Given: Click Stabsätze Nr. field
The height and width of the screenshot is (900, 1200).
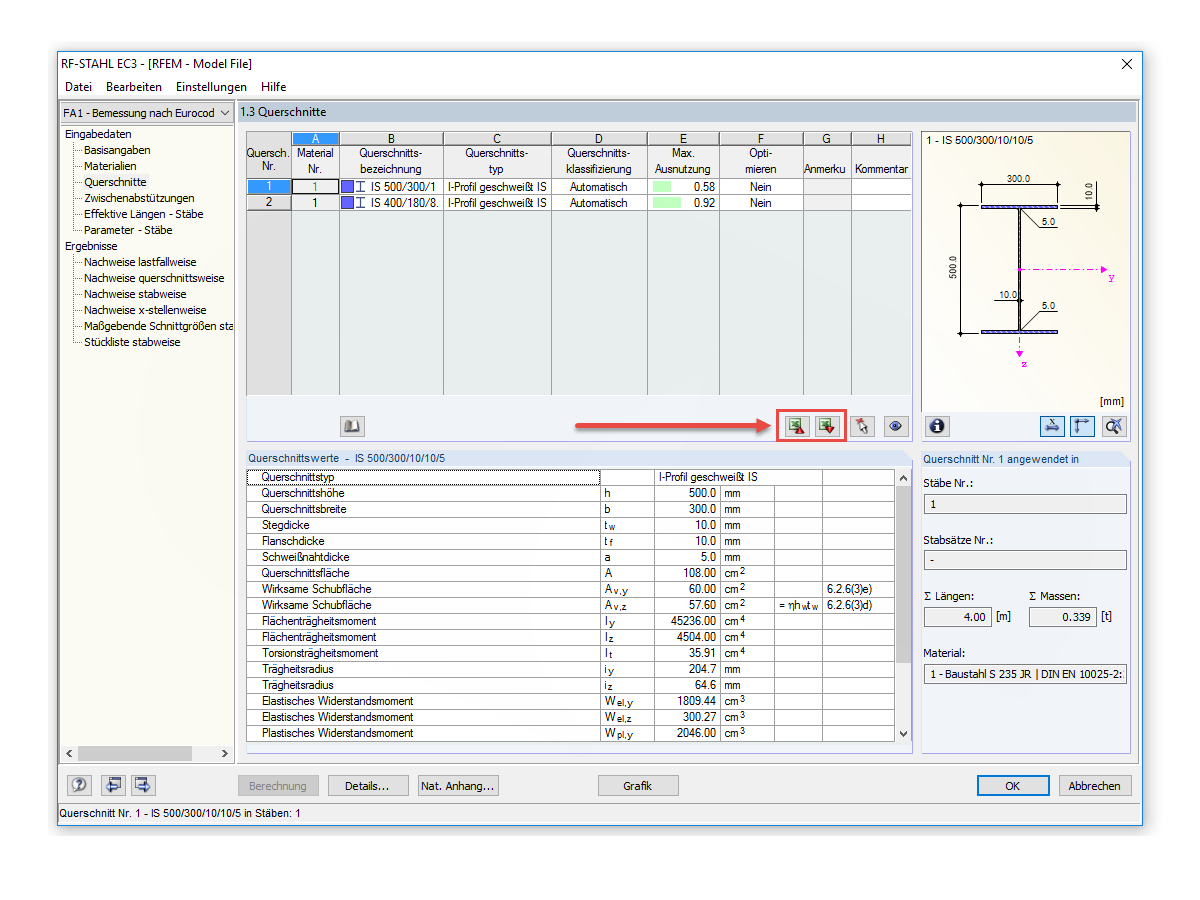Looking at the screenshot, I should [1025, 560].
